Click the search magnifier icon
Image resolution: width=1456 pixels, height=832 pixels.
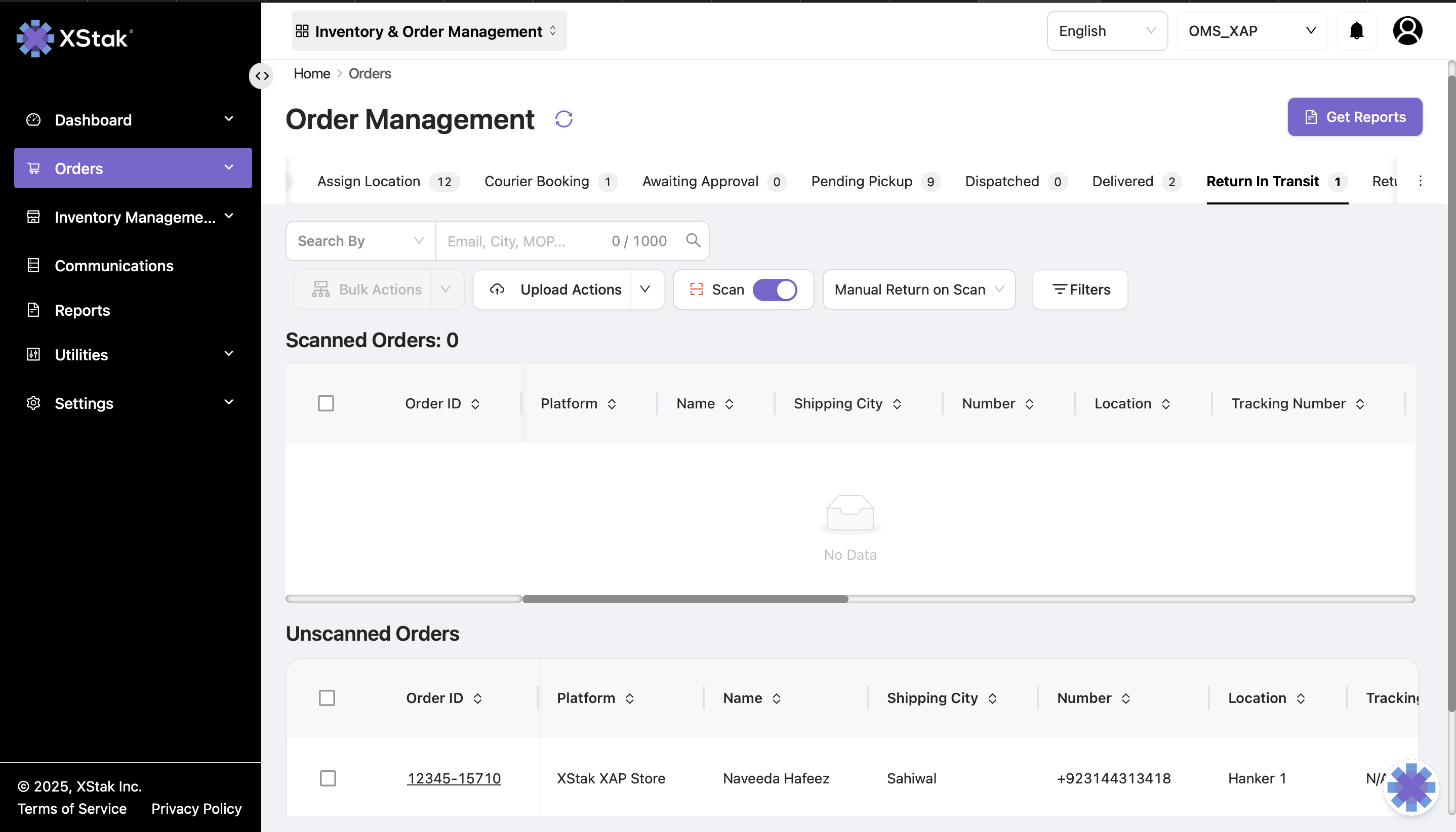pos(693,240)
